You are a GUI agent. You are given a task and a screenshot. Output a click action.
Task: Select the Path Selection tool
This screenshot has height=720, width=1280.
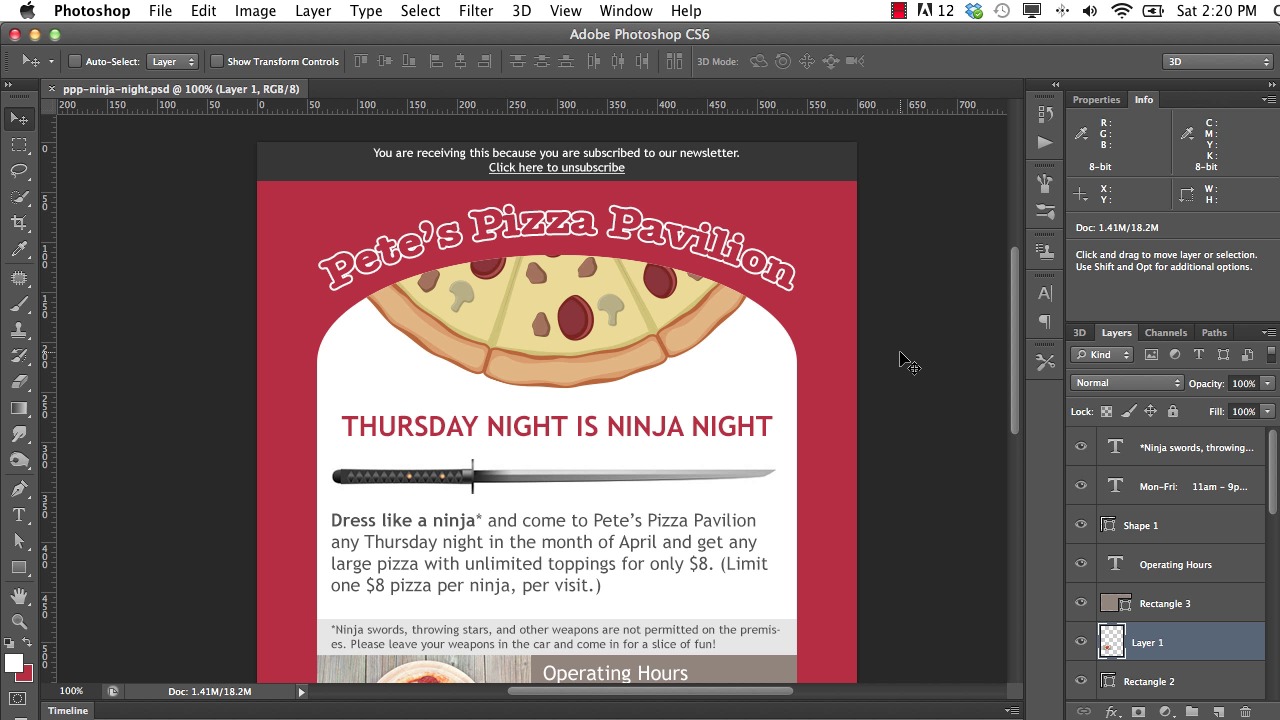(x=19, y=541)
